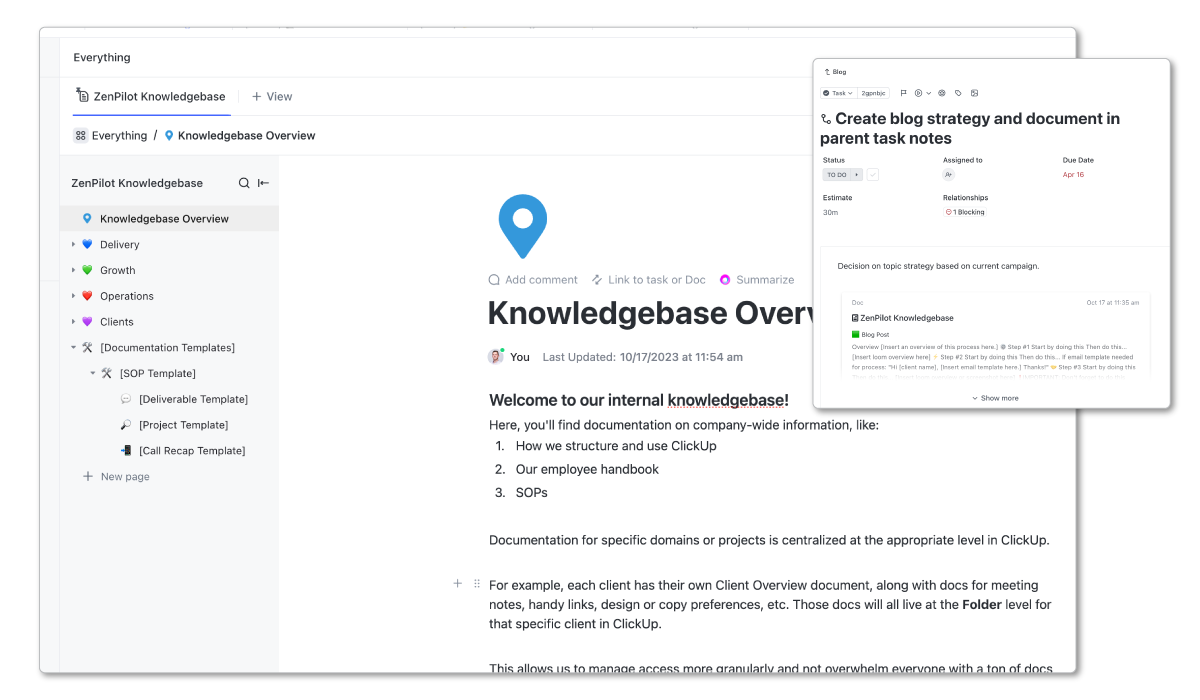Image resolution: width=1200 pixels, height=700 pixels.
Task: Click the plus icon next to New page
Action: 88,476
